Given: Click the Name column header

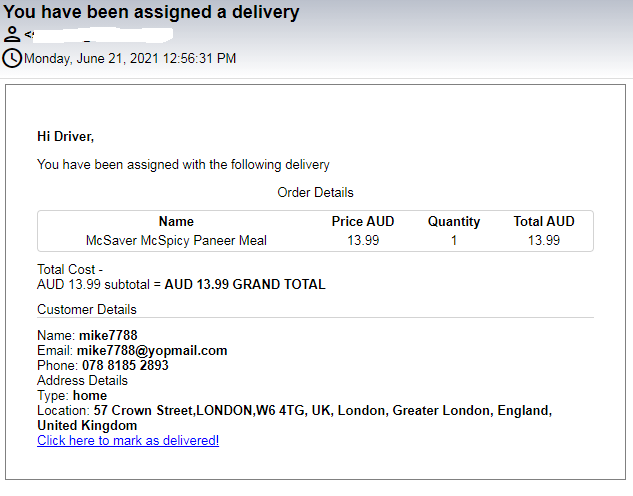Looking at the screenshot, I should (x=176, y=222).
